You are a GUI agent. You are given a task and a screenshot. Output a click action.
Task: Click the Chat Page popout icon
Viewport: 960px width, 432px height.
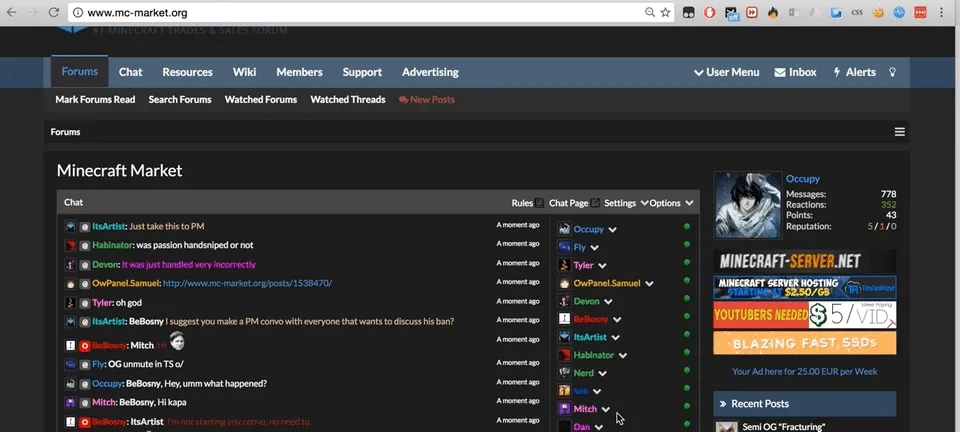595,203
